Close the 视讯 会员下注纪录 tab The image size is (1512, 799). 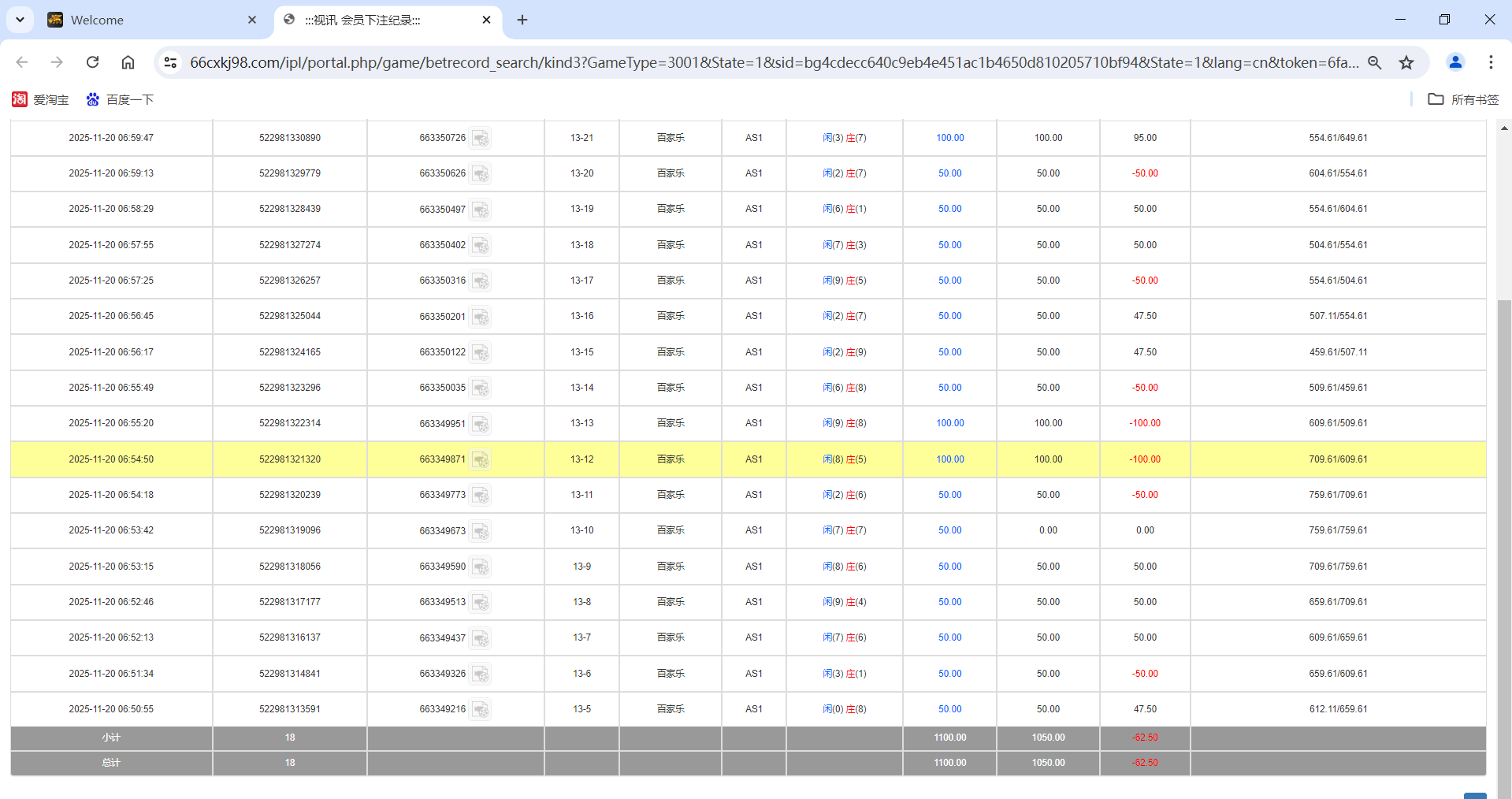(x=486, y=20)
